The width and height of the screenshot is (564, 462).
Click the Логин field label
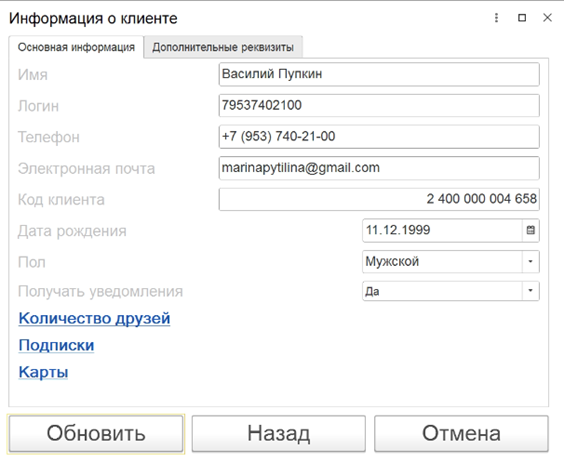pyautogui.click(x=38, y=106)
